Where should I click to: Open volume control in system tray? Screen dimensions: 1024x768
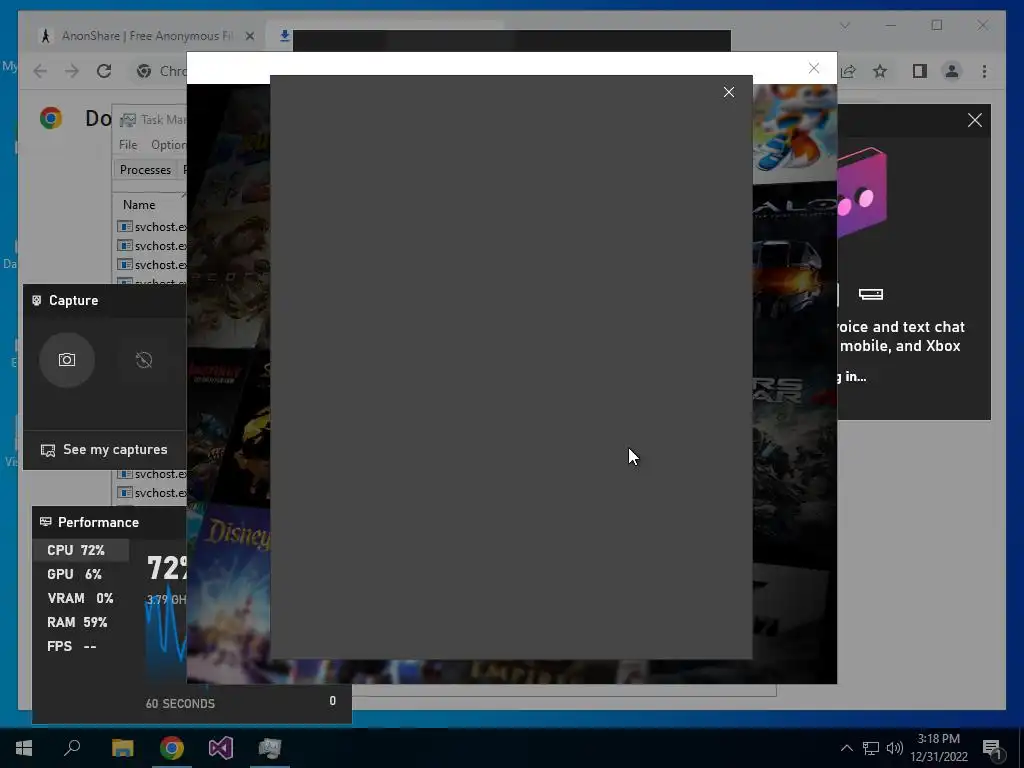[x=894, y=748]
